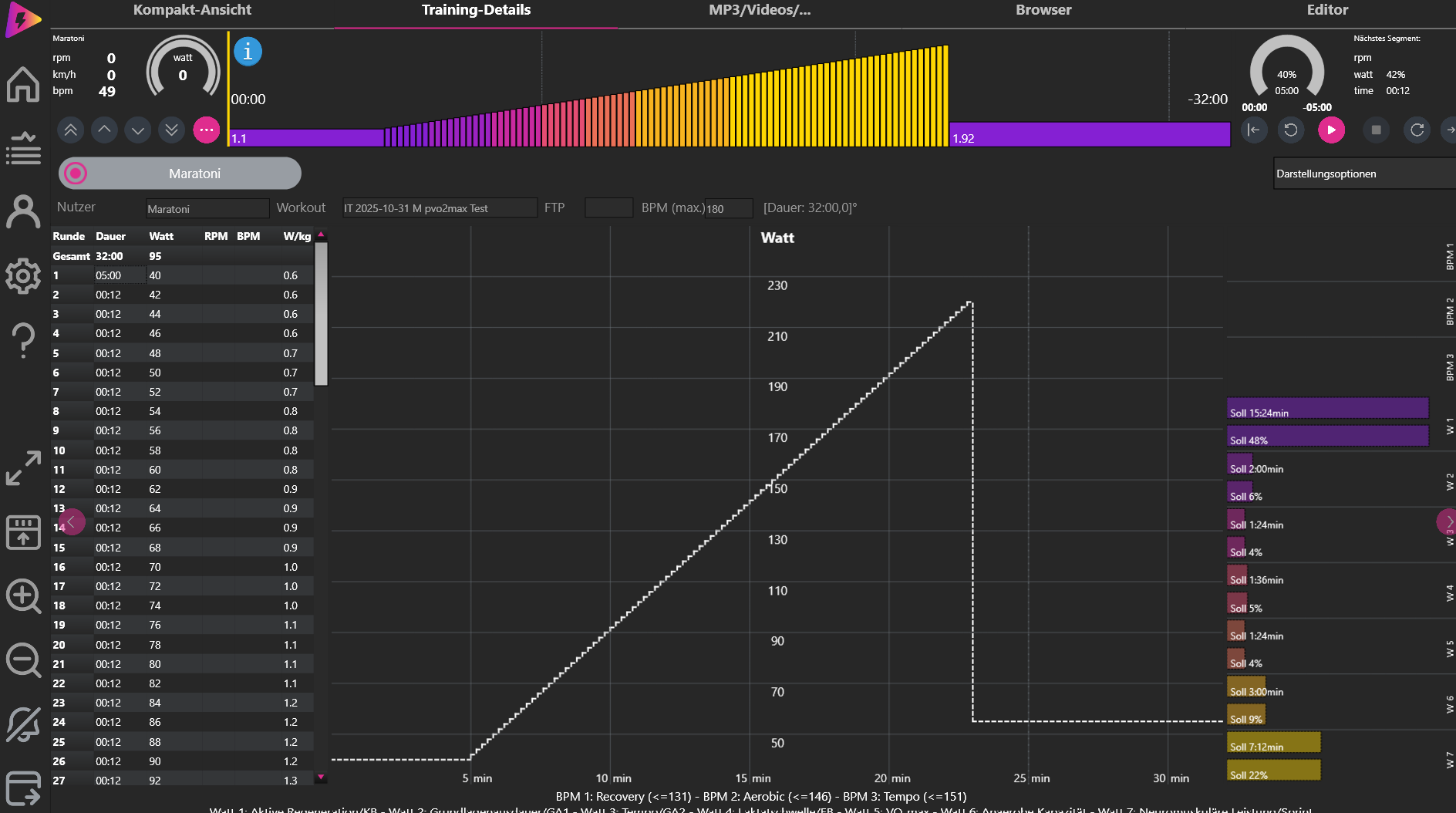Screen dimensions: 1456x813
Task: Open the Darstellungsoptionen dropdown
Action: coord(1363,174)
